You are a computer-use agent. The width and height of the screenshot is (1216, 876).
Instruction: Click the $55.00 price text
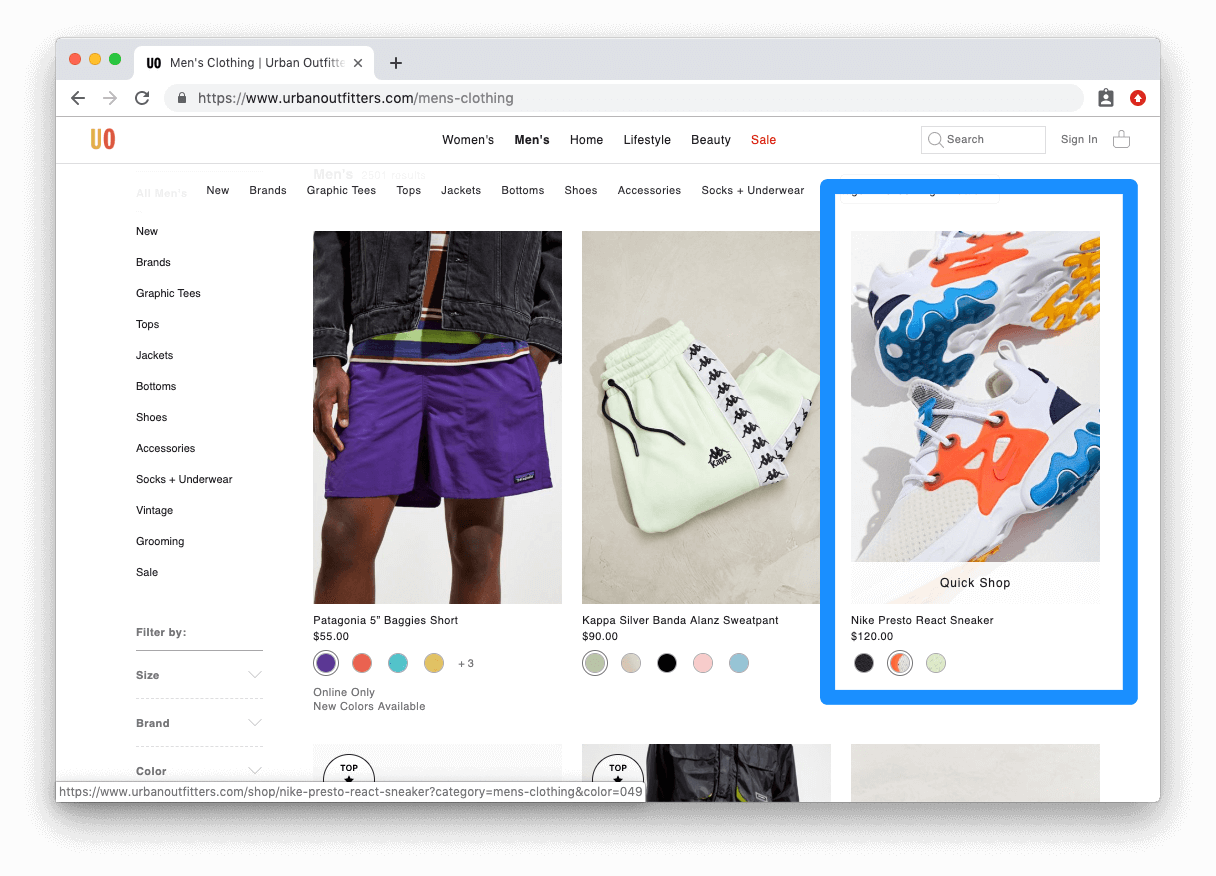pos(331,636)
